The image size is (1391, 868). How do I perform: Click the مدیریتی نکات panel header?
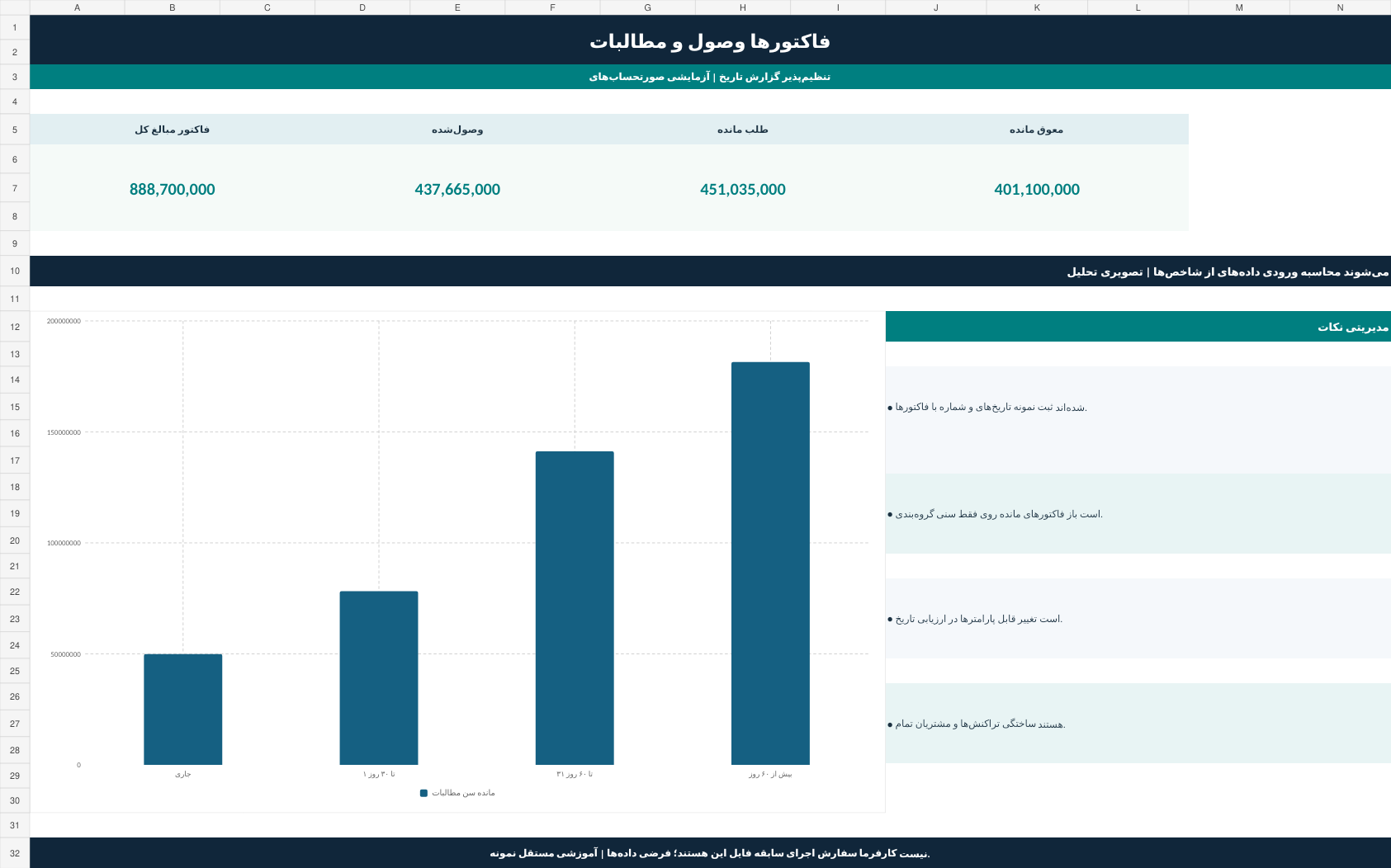click(1138, 327)
